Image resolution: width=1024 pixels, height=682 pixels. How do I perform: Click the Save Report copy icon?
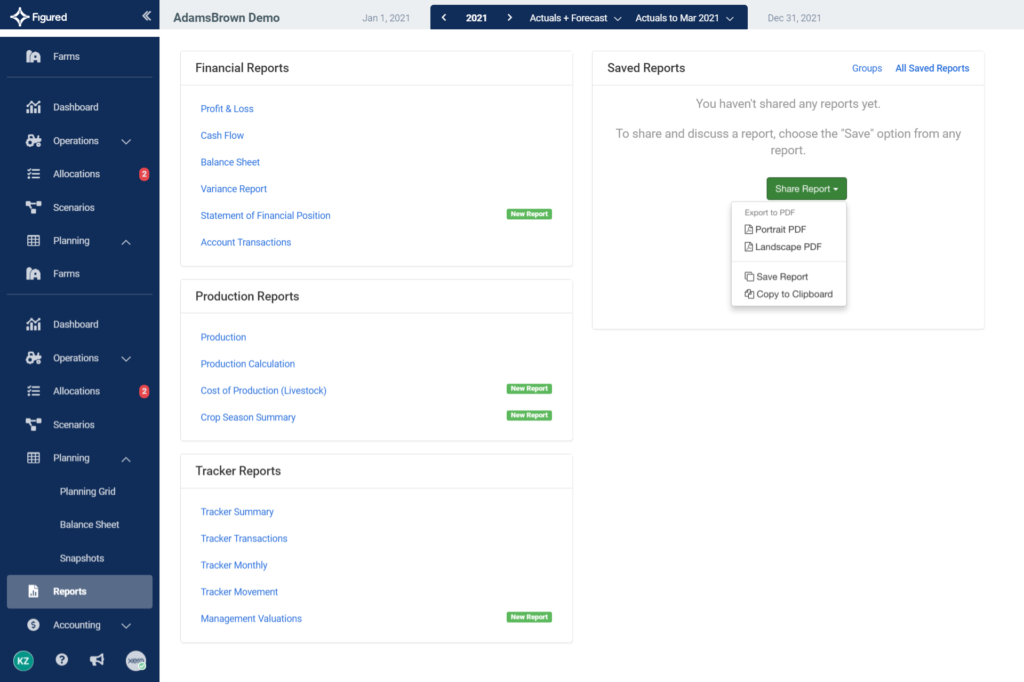coord(749,277)
